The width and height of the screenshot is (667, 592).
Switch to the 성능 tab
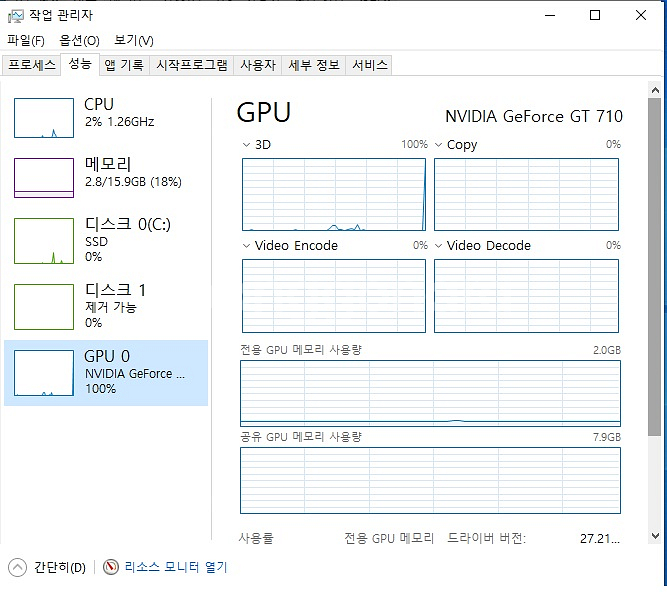tap(80, 64)
